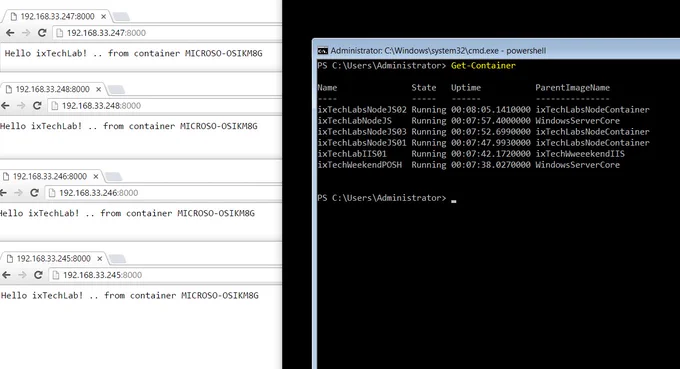Open new tab beside 192.168.33.247:8000 tab

coord(121,17)
